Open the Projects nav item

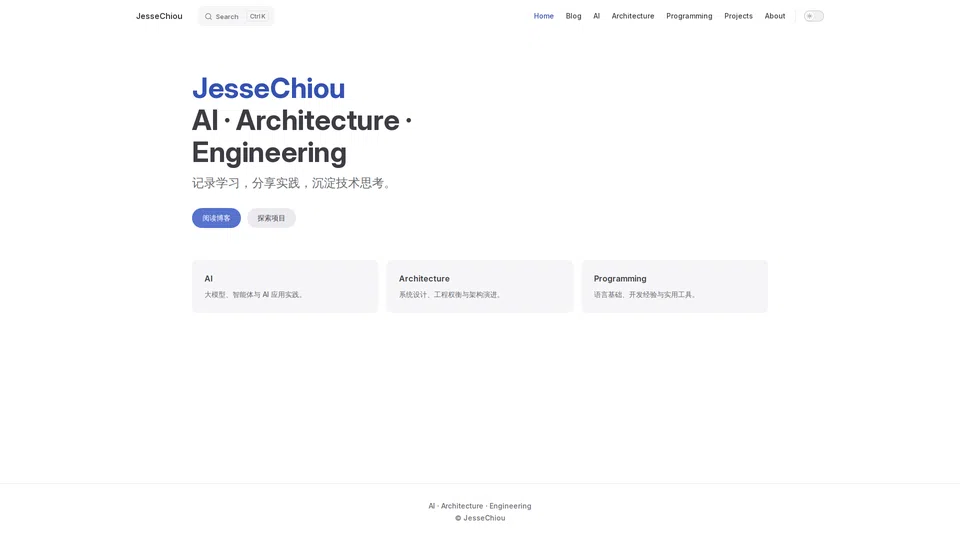[738, 16]
